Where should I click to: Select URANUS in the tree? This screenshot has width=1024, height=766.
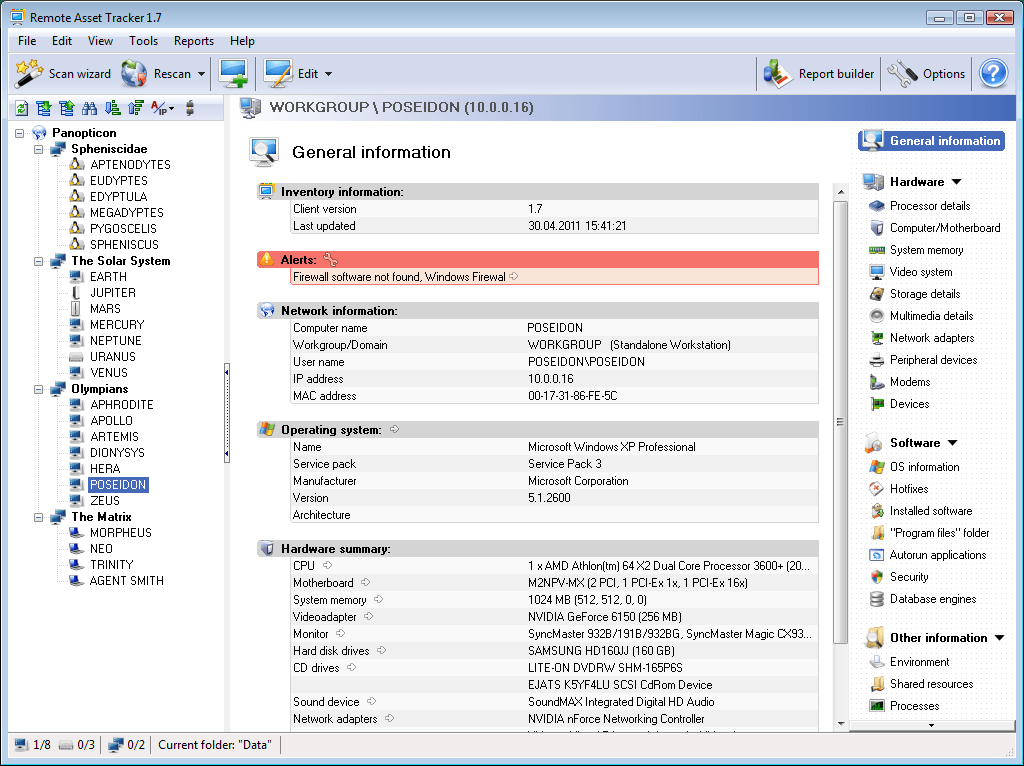pyautogui.click(x=113, y=357)
